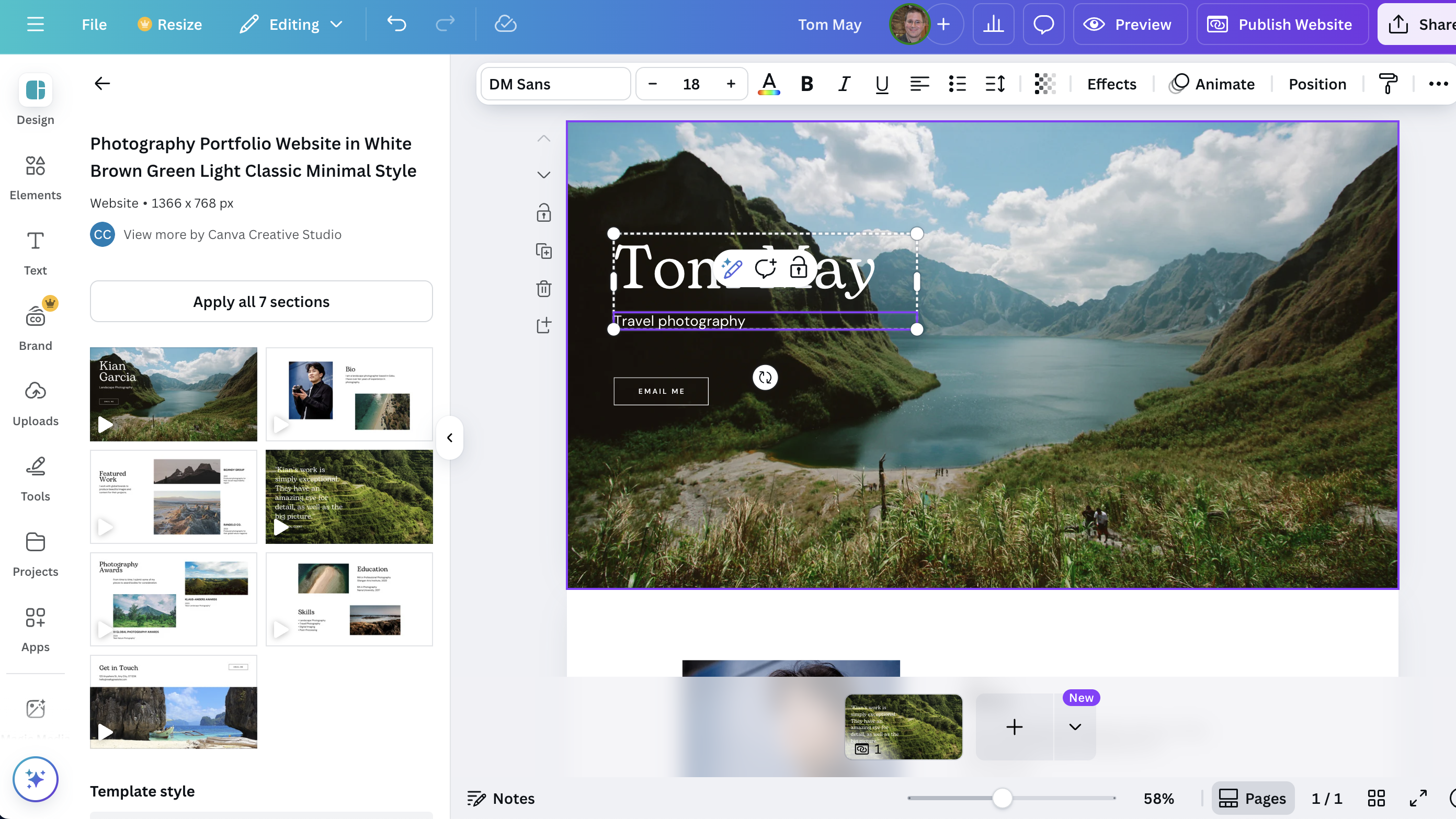Click the Undo arrow icon
The height and width of the screenshot is (819, 1456).
[397, 24]
